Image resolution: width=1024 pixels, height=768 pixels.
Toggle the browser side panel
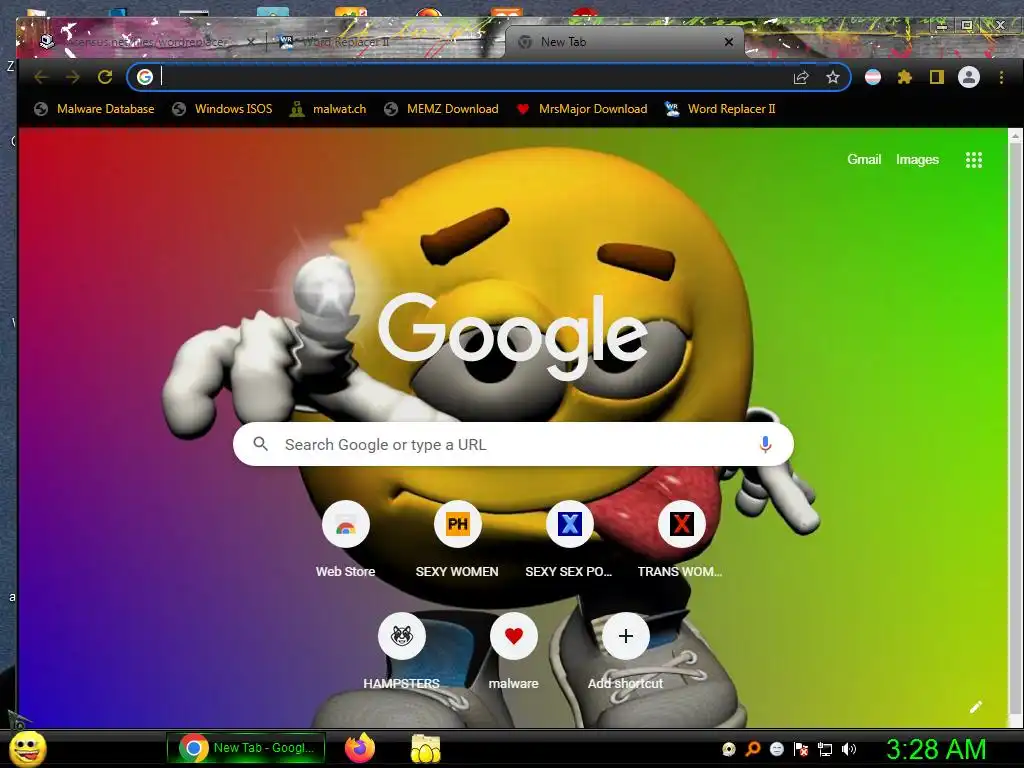pyautogui.click(x=936, y=77)
